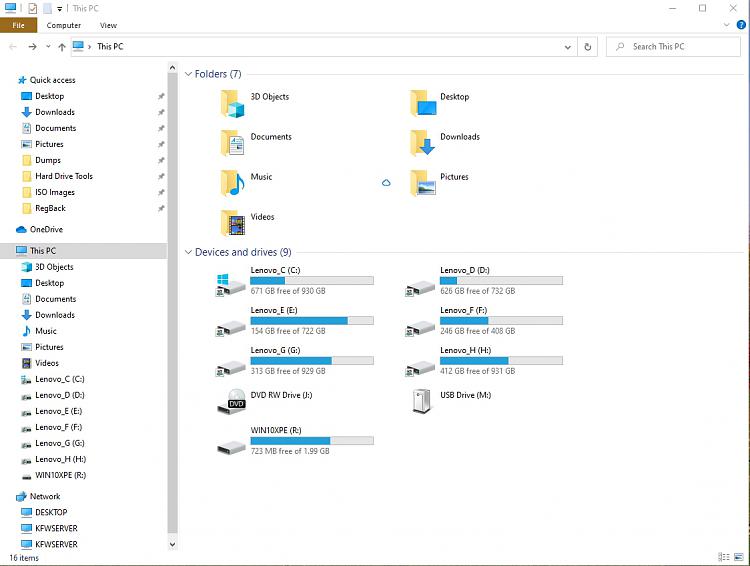Click the OneDrive cloud status icon beside Music
The image size is (750, 566).
(386, 183)
